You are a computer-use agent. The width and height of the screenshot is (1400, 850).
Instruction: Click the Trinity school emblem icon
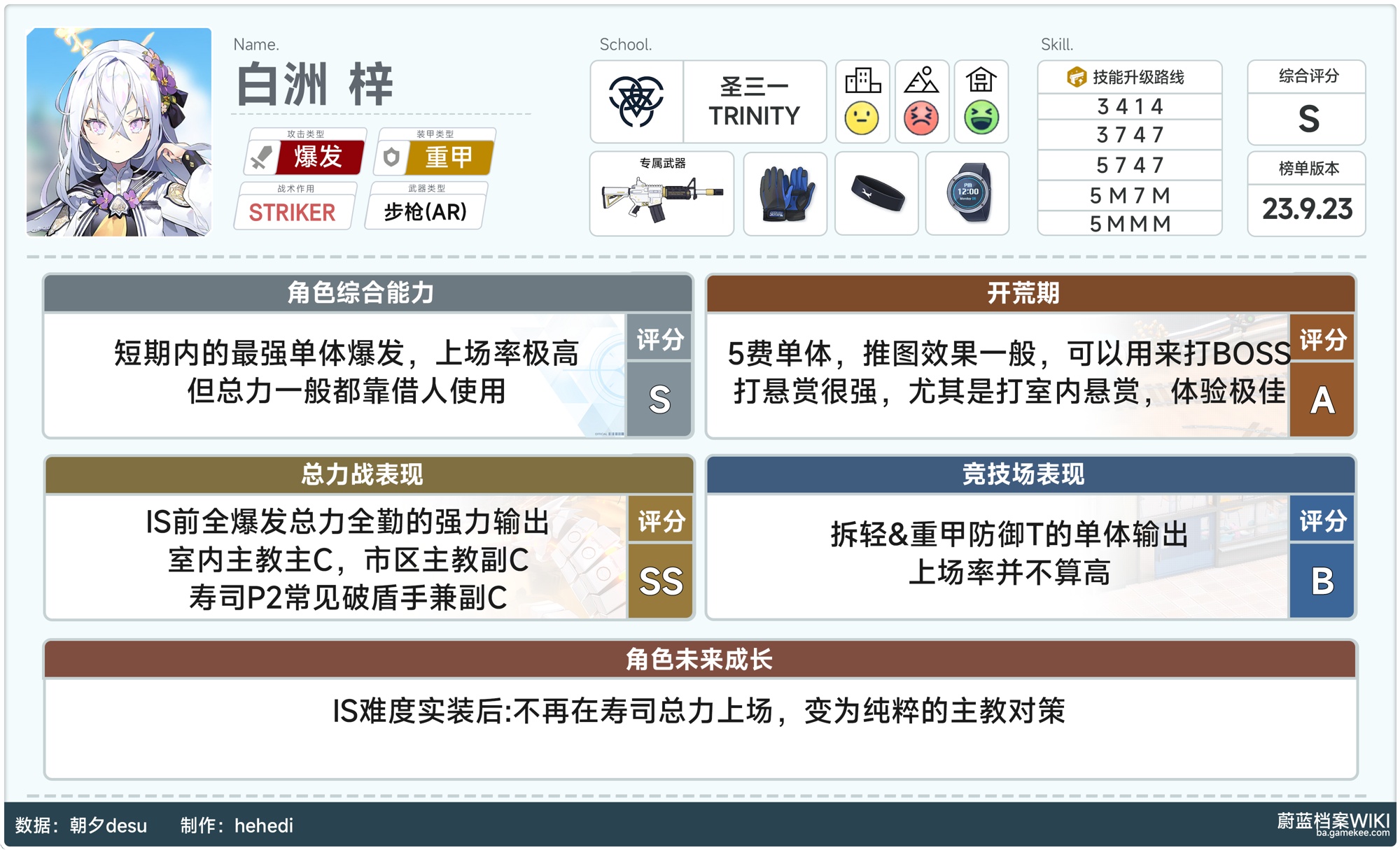(x=636, y=101)
